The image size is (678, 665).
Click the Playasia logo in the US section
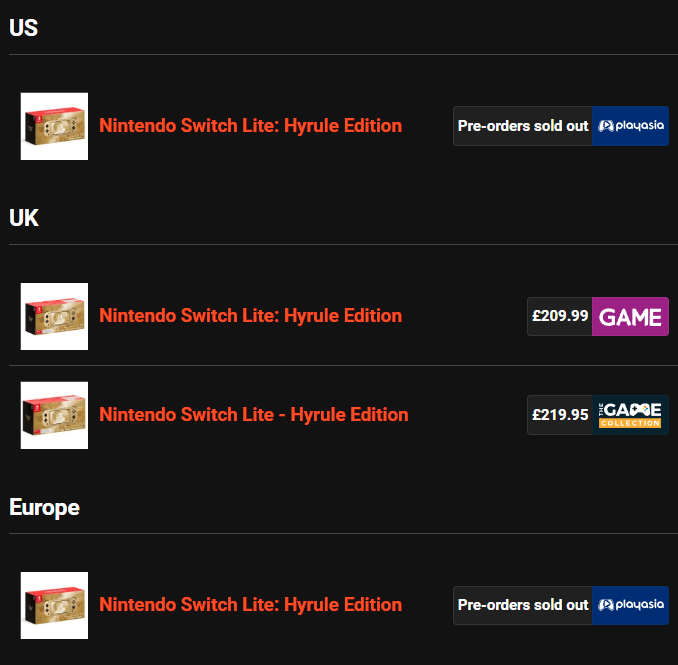630,126
